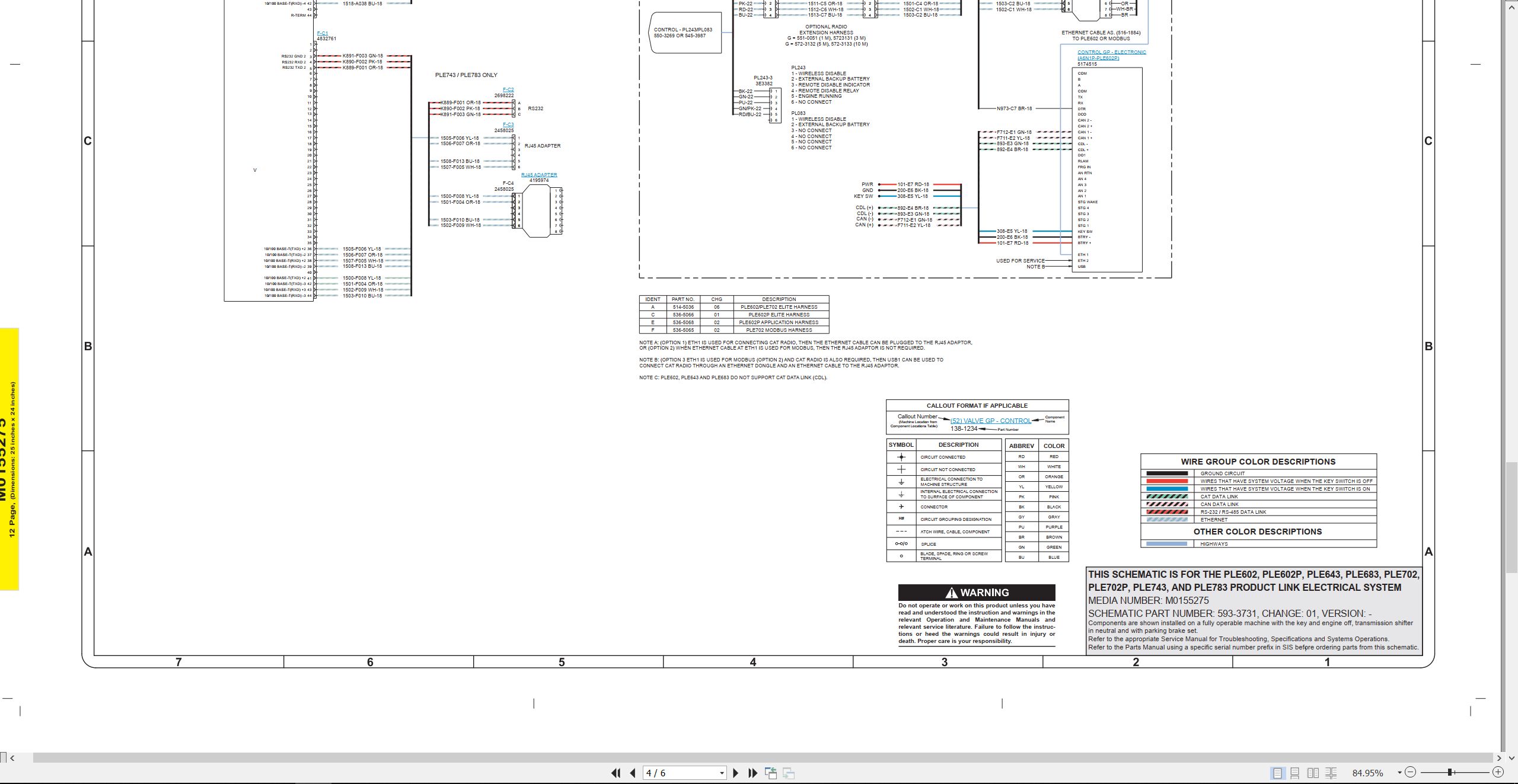
Task: Switch to two-page facing view
Action: click(x=1313, y=773)
